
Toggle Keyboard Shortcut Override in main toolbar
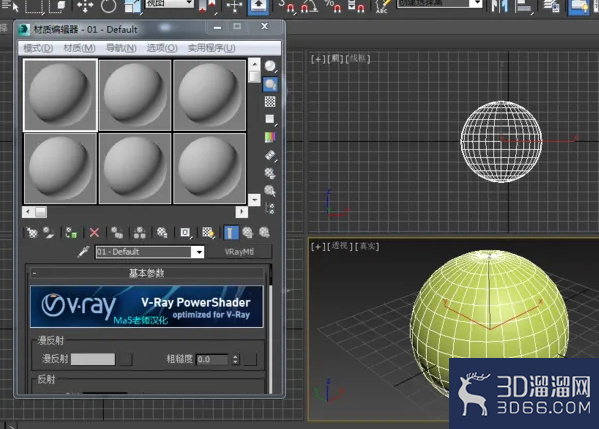[259, 6]
